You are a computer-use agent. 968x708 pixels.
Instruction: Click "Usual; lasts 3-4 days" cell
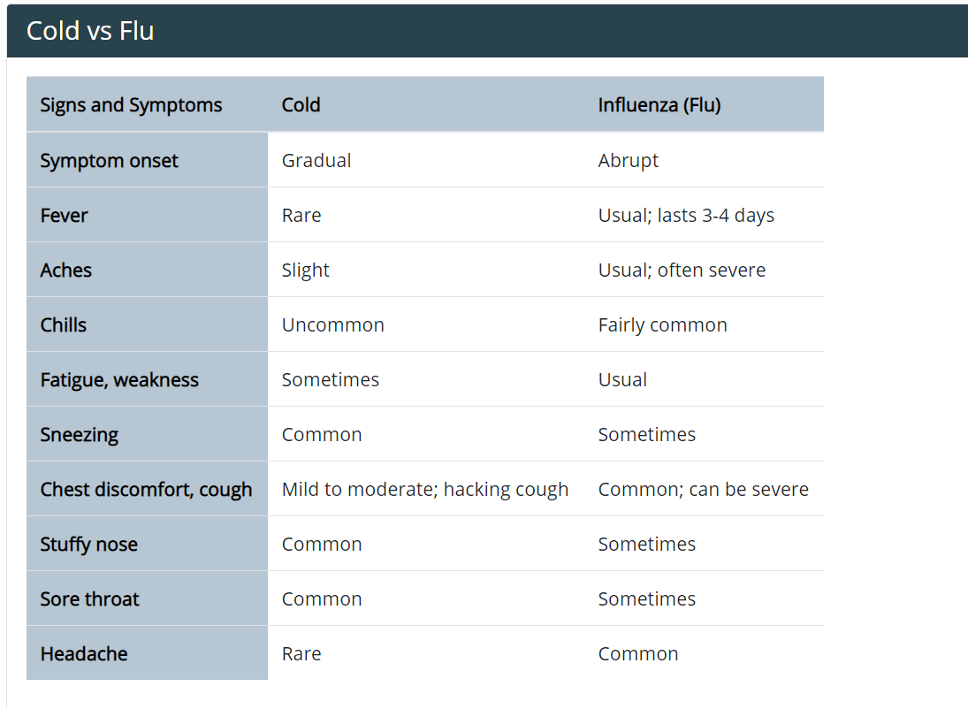pos(686,216)
